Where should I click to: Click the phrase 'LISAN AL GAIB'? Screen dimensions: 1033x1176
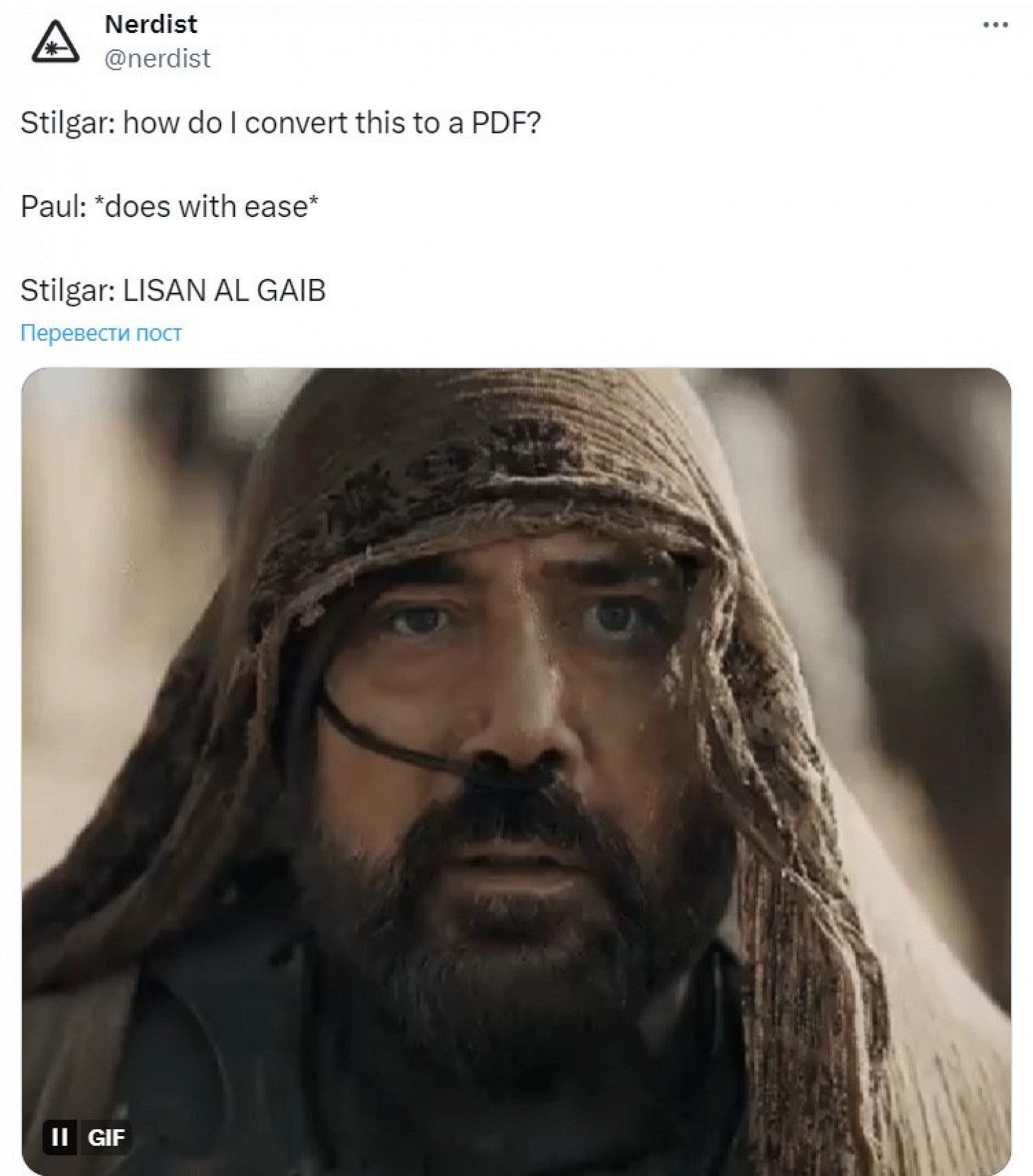pyautogui.click(x=225, y=290)
